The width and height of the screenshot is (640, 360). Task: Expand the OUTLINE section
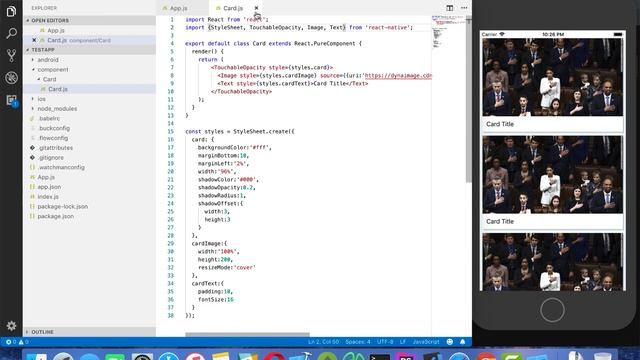click(89, 332)
